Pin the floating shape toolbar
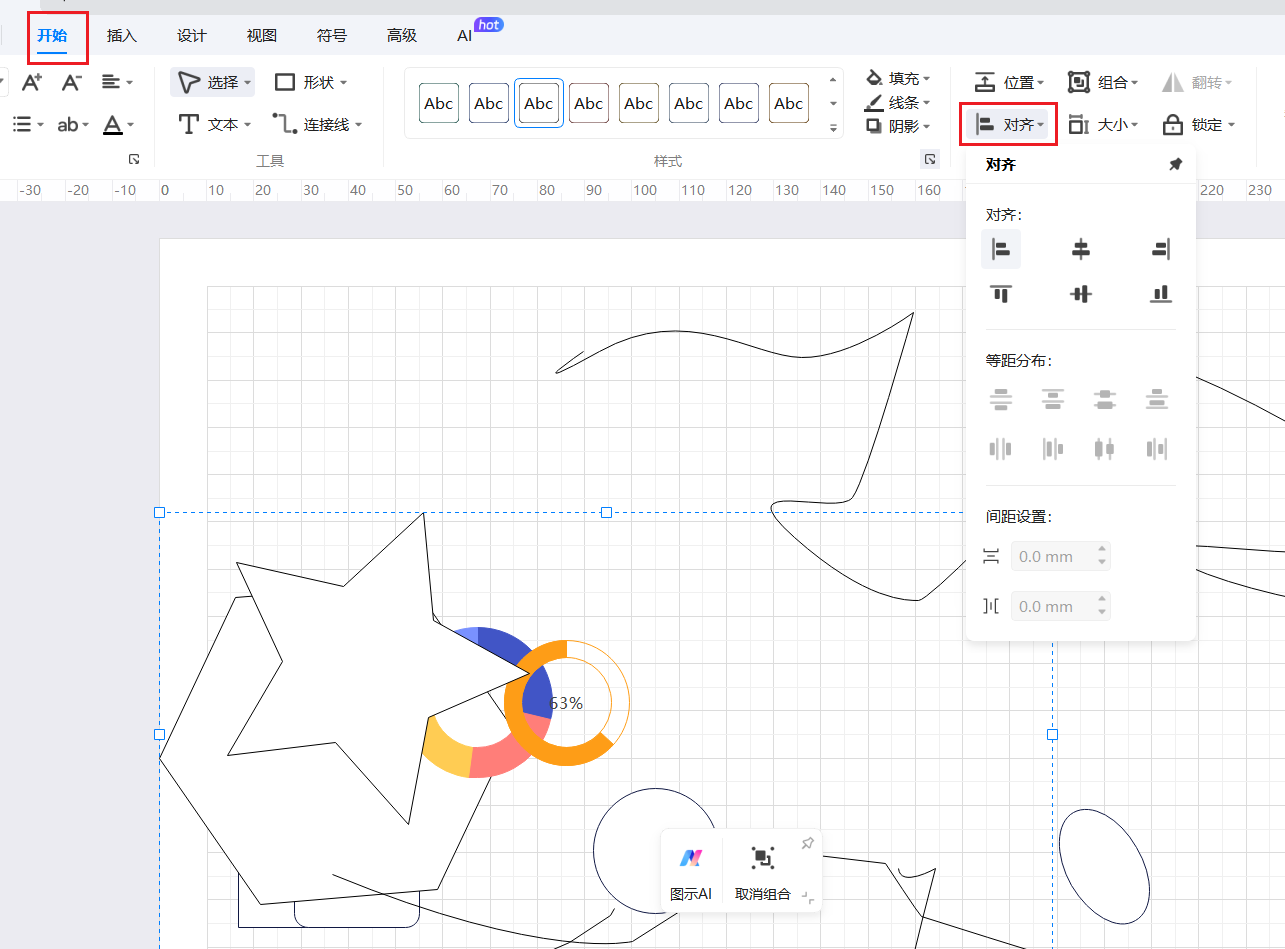 click(x=807, y=844)
